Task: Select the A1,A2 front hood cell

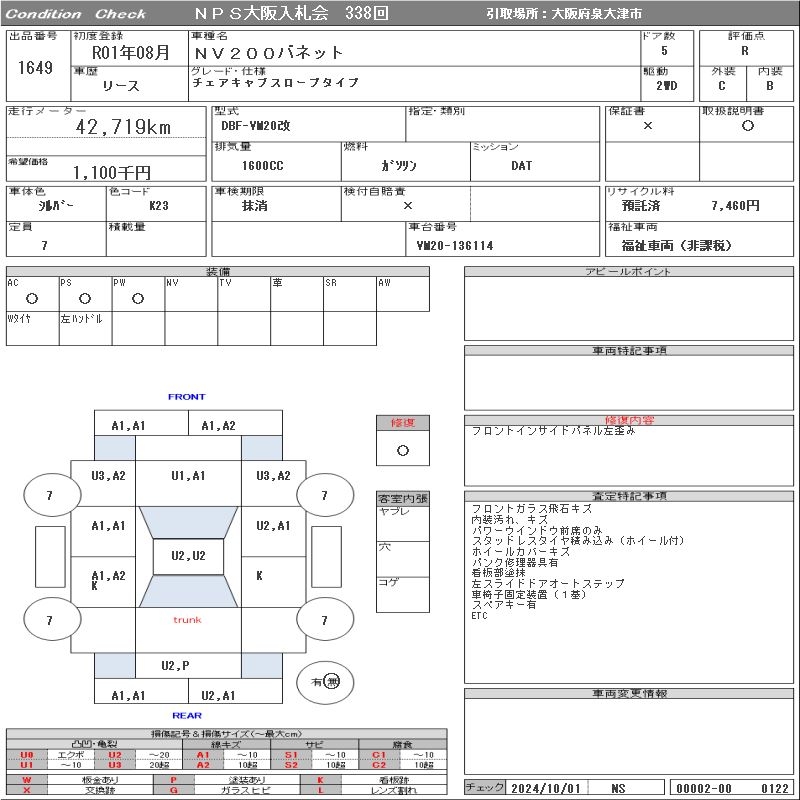Action: [218, 426]
